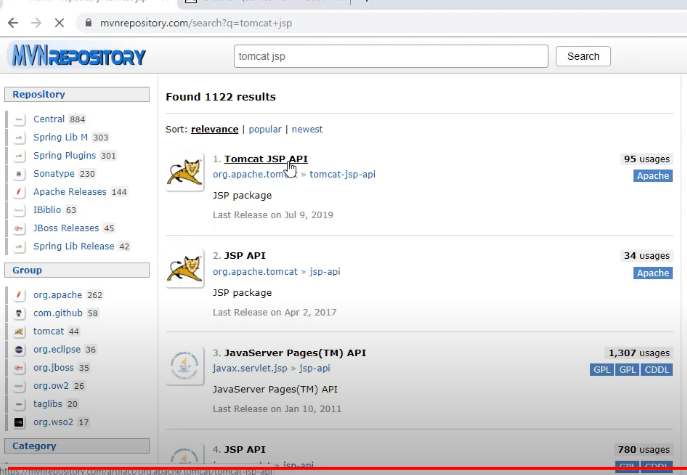Image resolution: width=687 pixels, height=475 pixels.
Task: Click the Spring Lib M icon
Action: (x=19, y=138)
